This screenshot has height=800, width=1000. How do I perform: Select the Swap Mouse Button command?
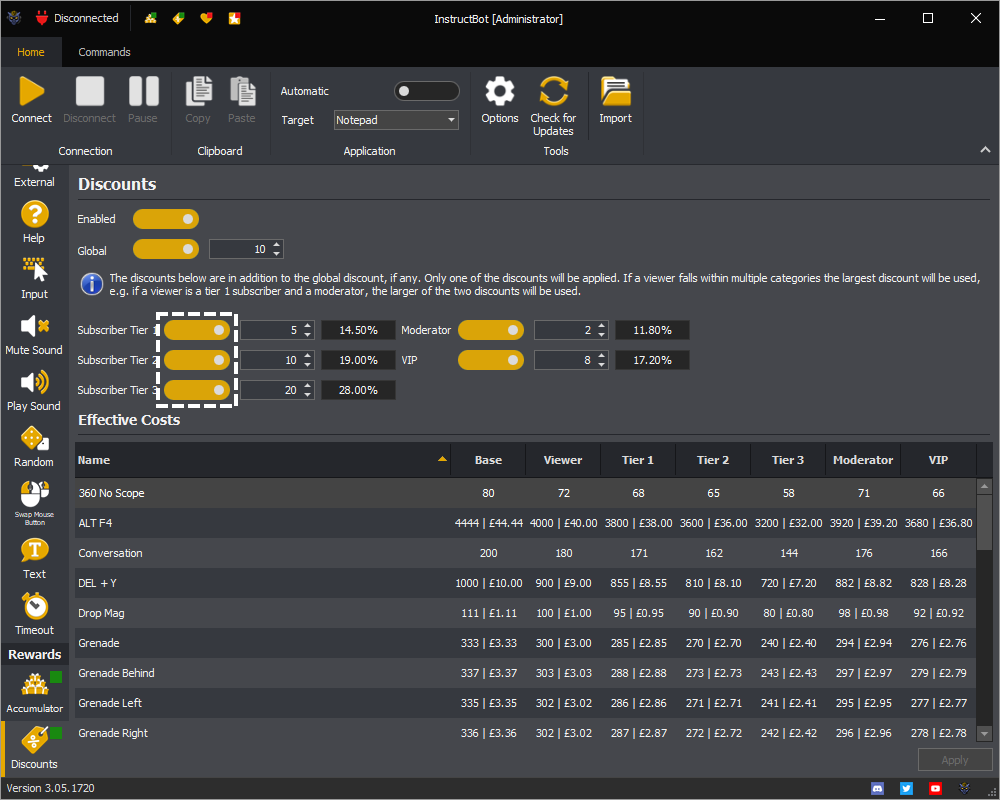coord(34,502)
